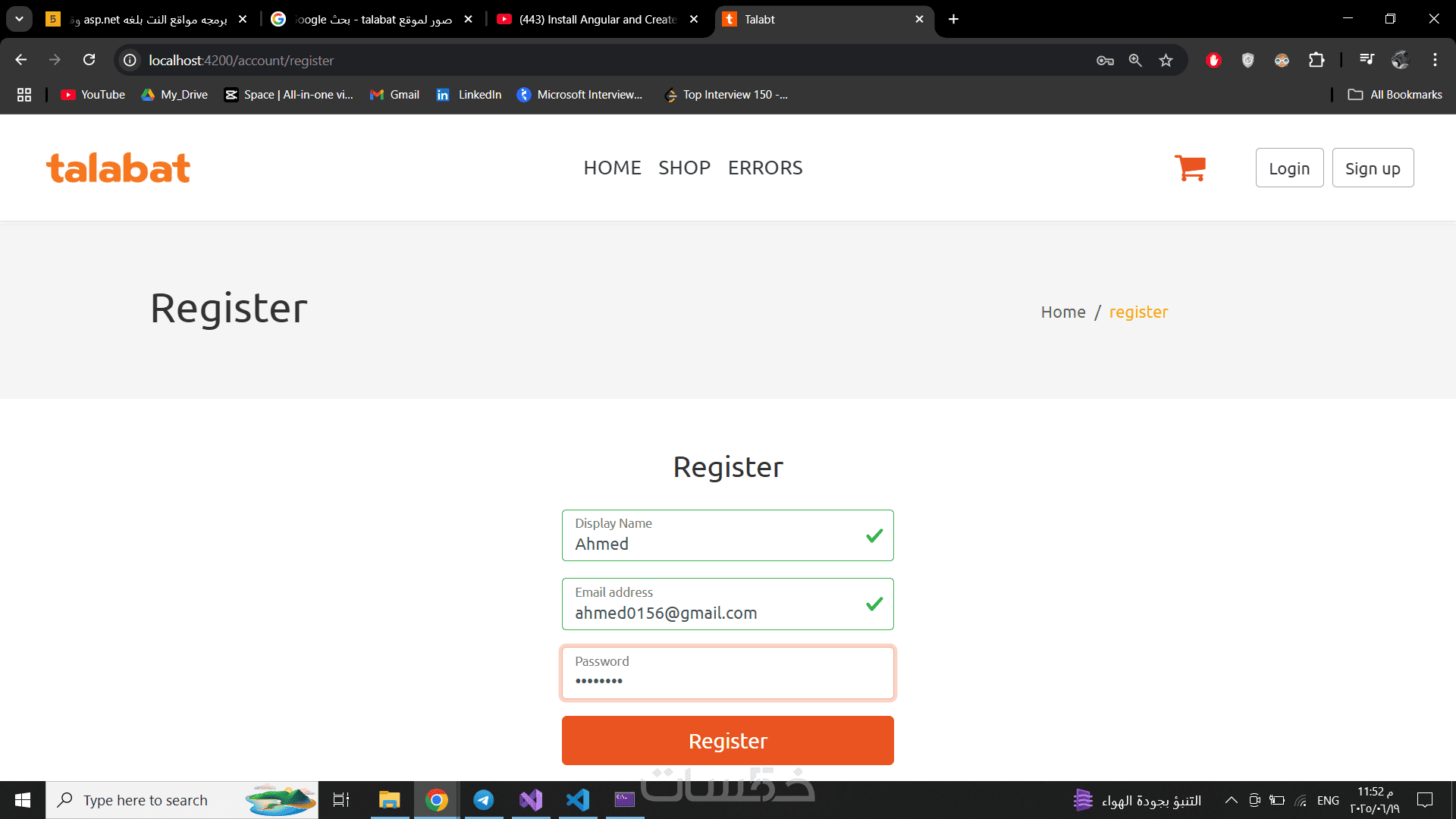Open Visual Studio Code from taskbar
The image size is (1456, 819).
tap(578, 800)
